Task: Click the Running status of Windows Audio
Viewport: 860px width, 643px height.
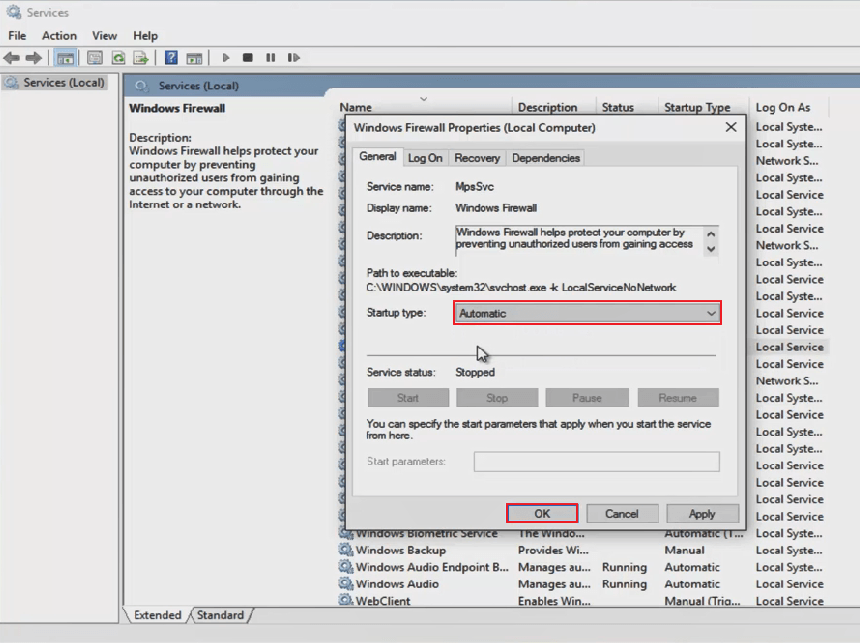Action: tap(624, 584)
